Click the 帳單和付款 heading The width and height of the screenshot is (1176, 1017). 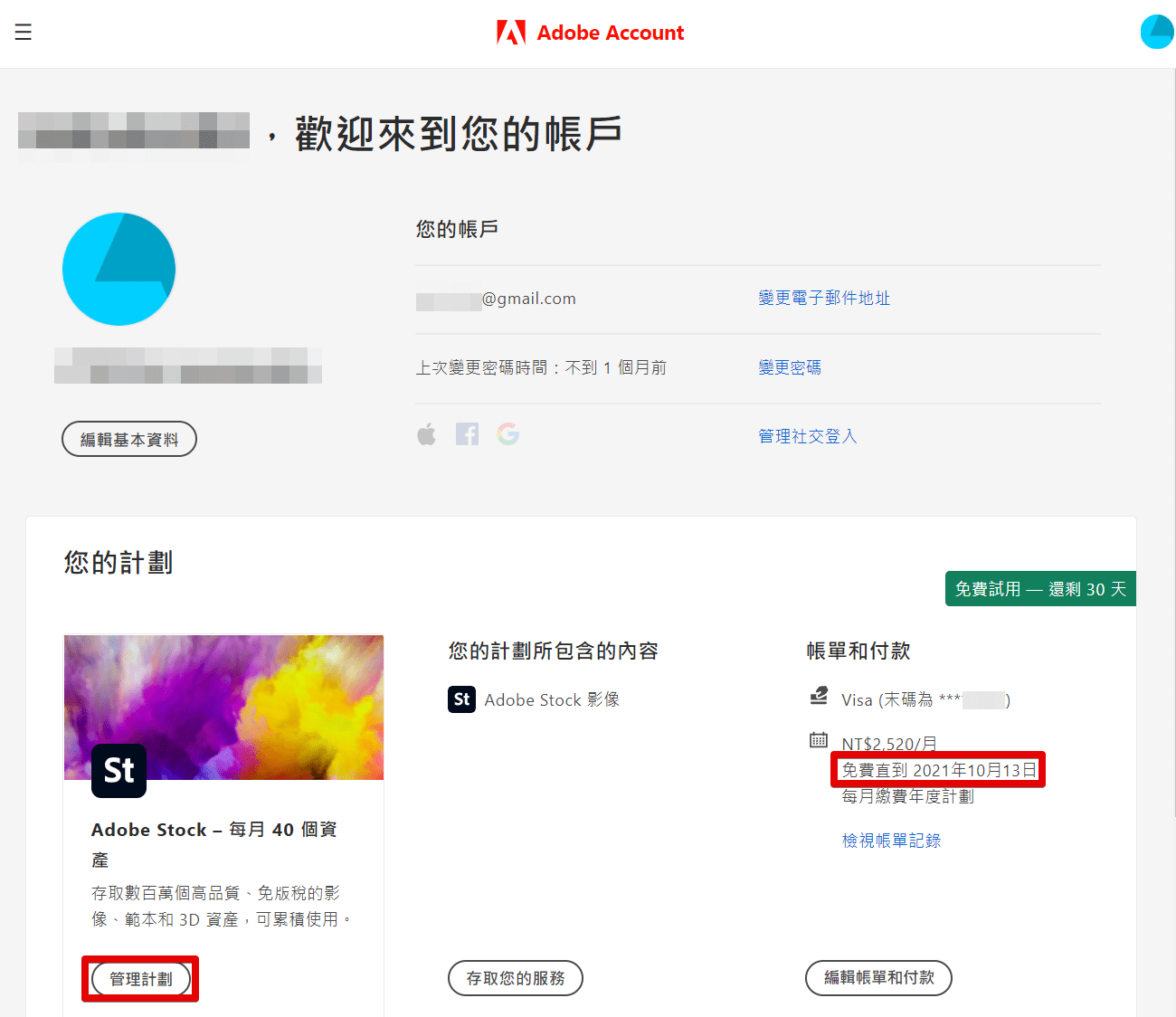click(858, 651)
